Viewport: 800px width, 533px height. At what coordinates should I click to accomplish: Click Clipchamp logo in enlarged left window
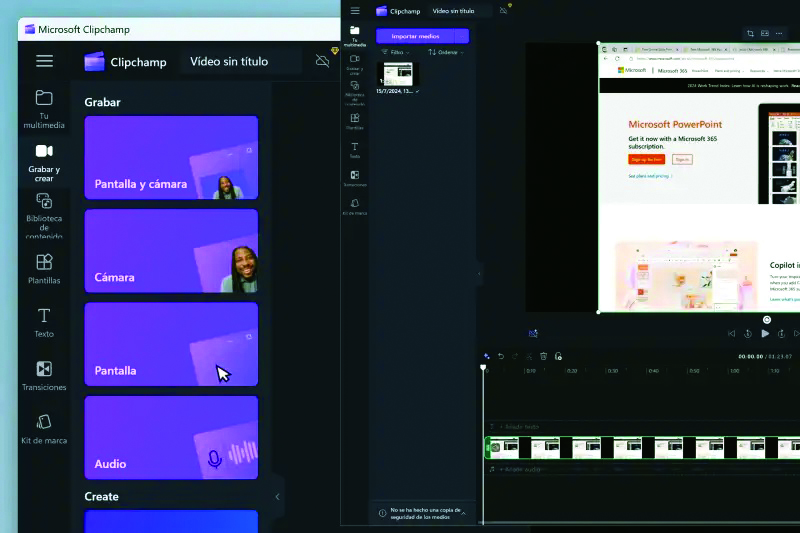(x=94, y=62)
